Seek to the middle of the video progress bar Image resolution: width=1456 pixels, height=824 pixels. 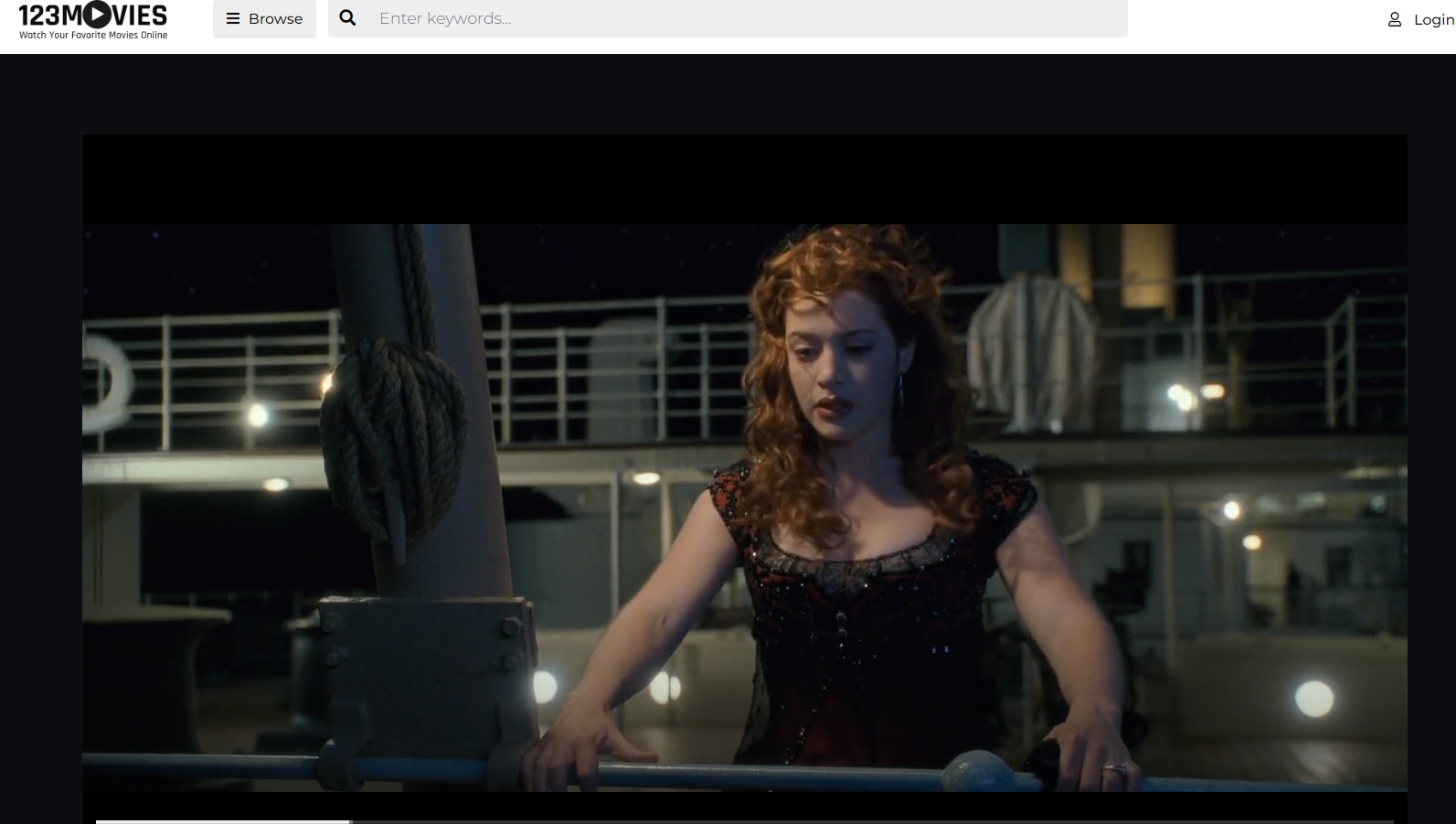click(x=744, y=821)
